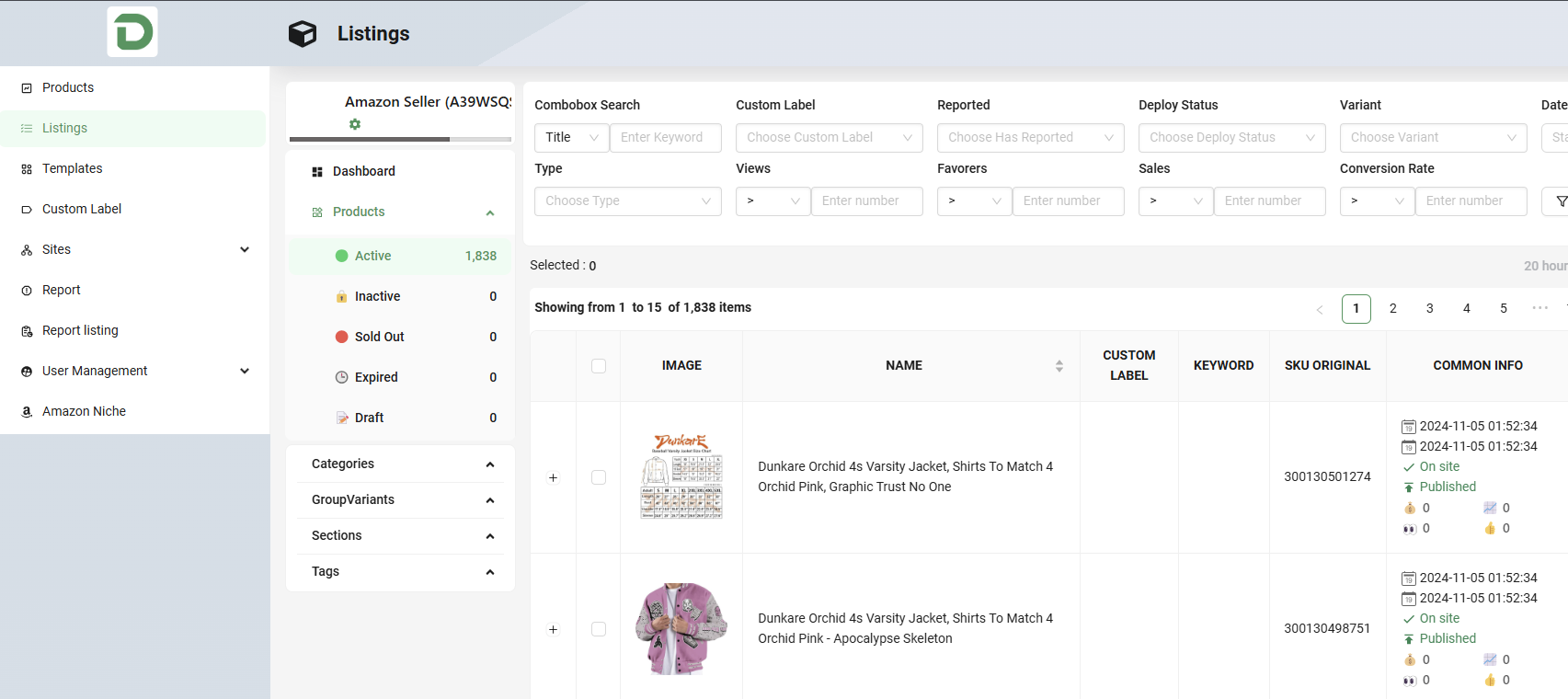This screenshot has height=699, width=1568.
Task: Open Templates in the sidebar
Action: coord(133,169)
